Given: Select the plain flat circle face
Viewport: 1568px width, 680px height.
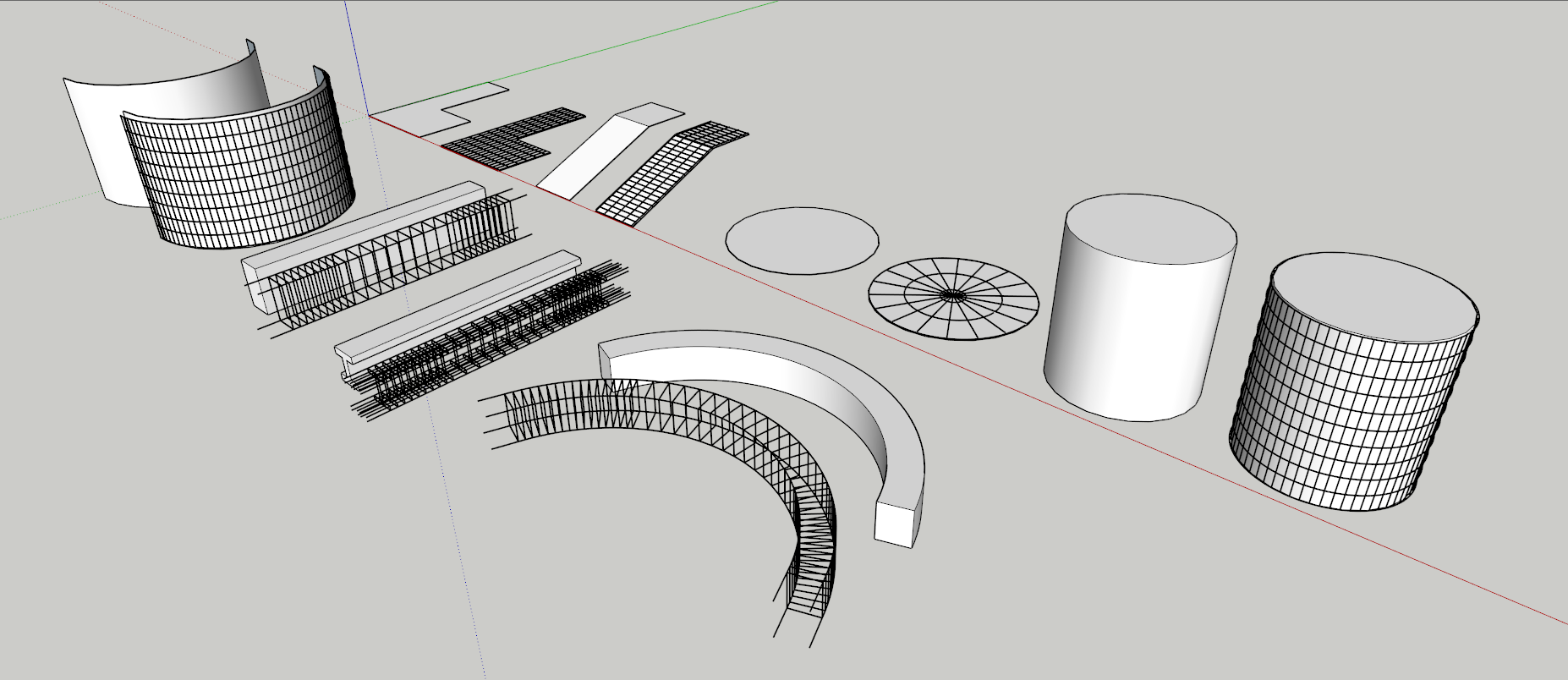Looking at the screenshot, I should pyautogui.click(x=802, y=240).
